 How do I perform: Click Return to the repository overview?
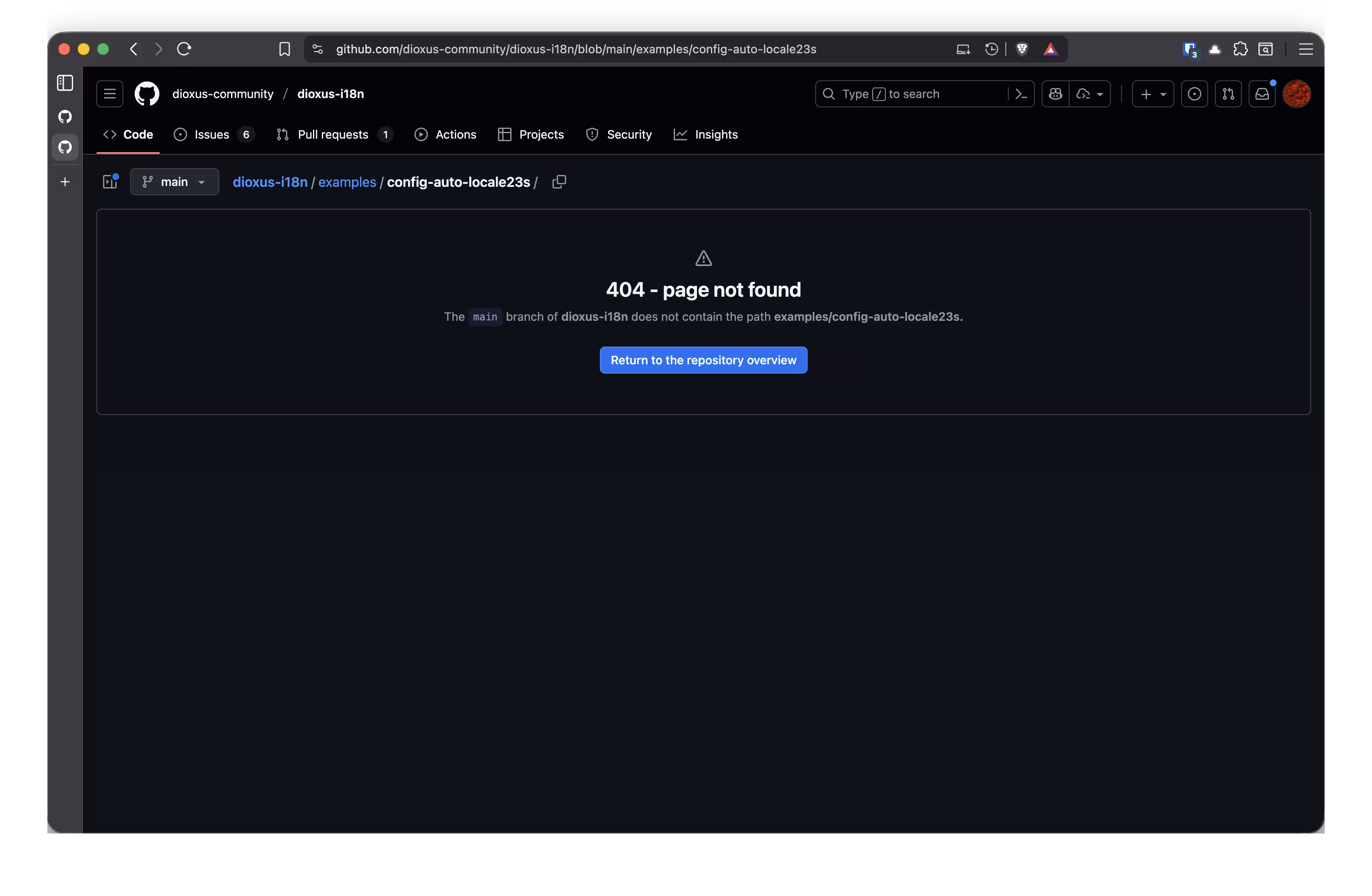[703, 359]
